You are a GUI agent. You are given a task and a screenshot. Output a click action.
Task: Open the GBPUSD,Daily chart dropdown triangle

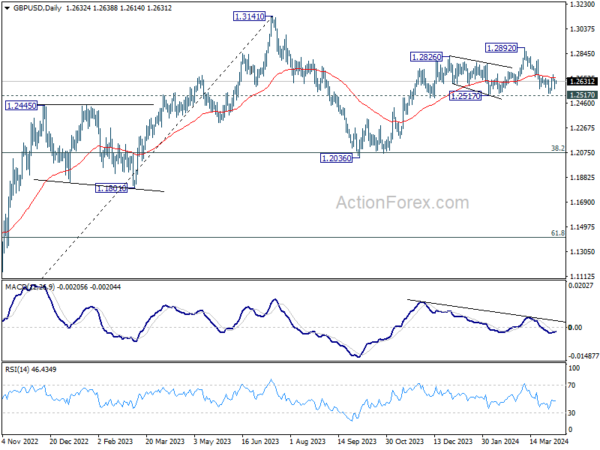(x=7, y=8)
